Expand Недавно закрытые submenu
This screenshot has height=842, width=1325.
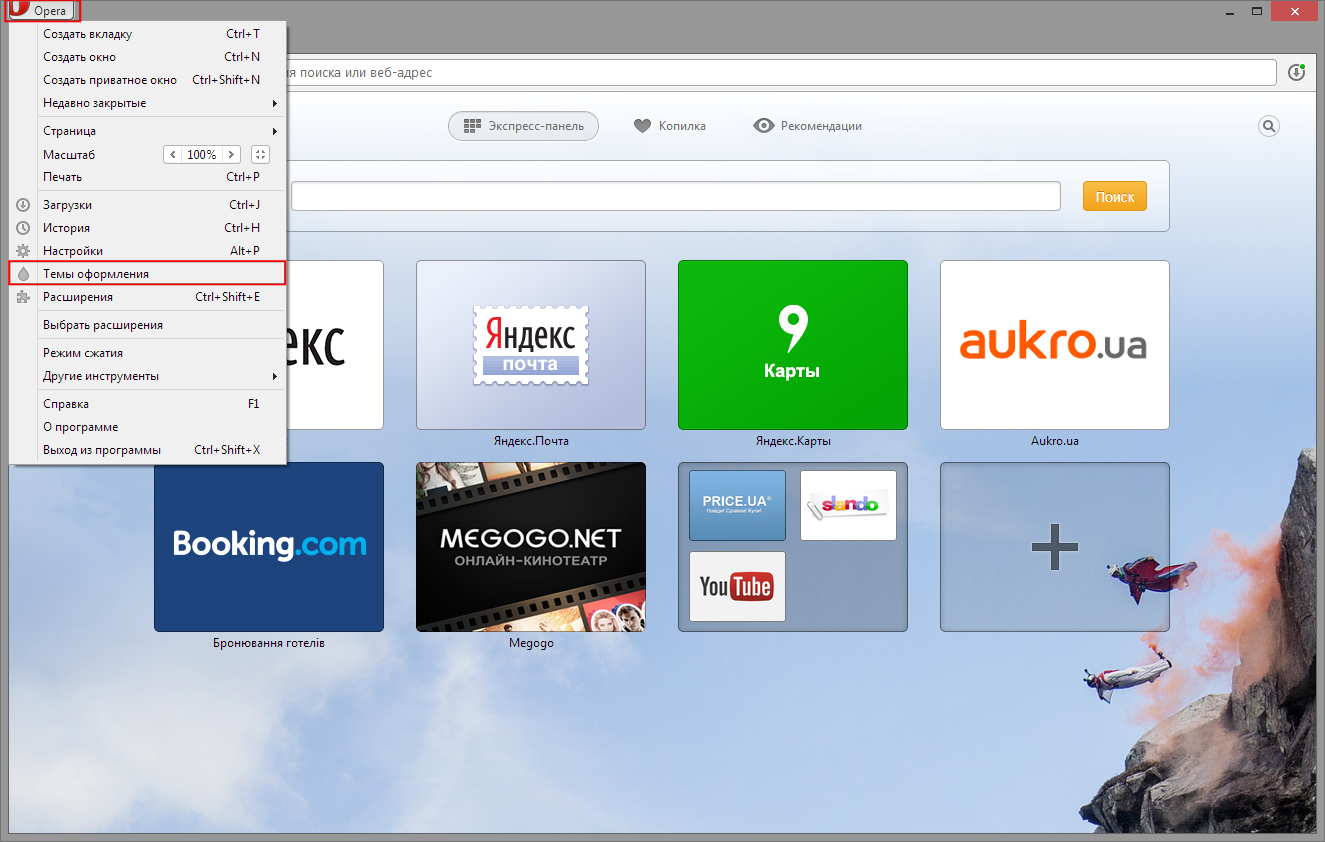pos(148,103)
